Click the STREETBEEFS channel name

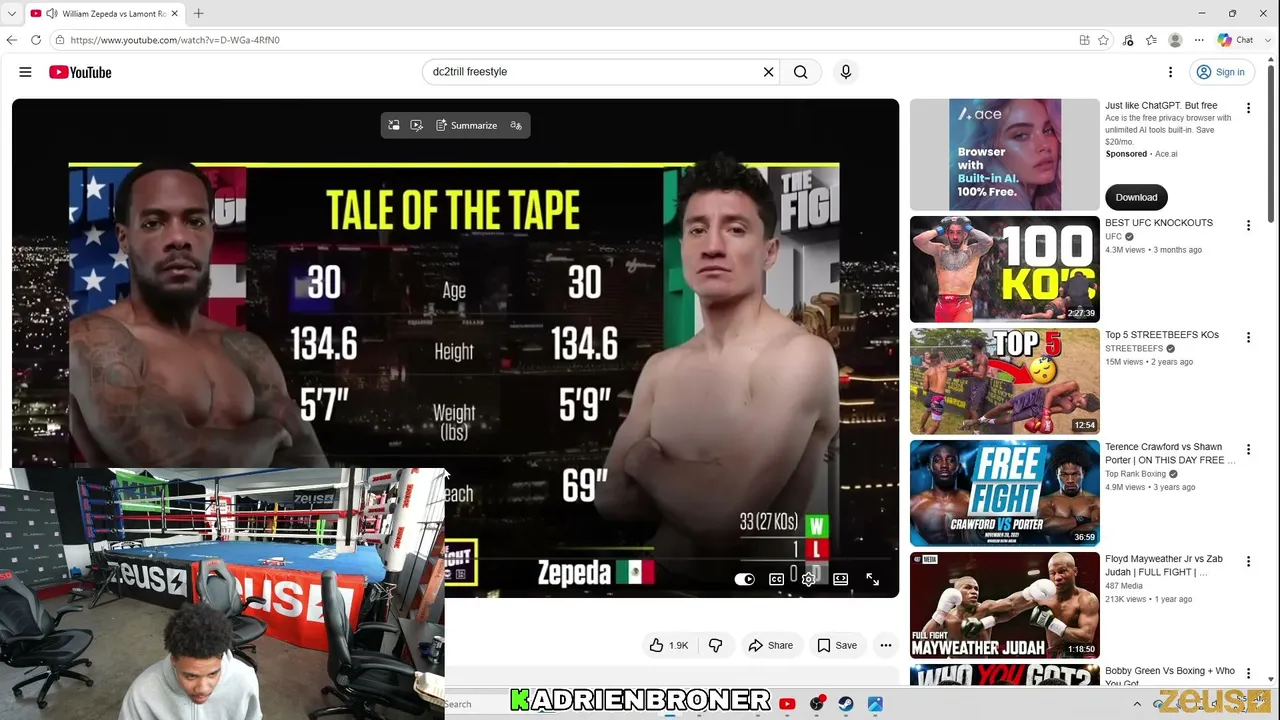coord(1134,349)
